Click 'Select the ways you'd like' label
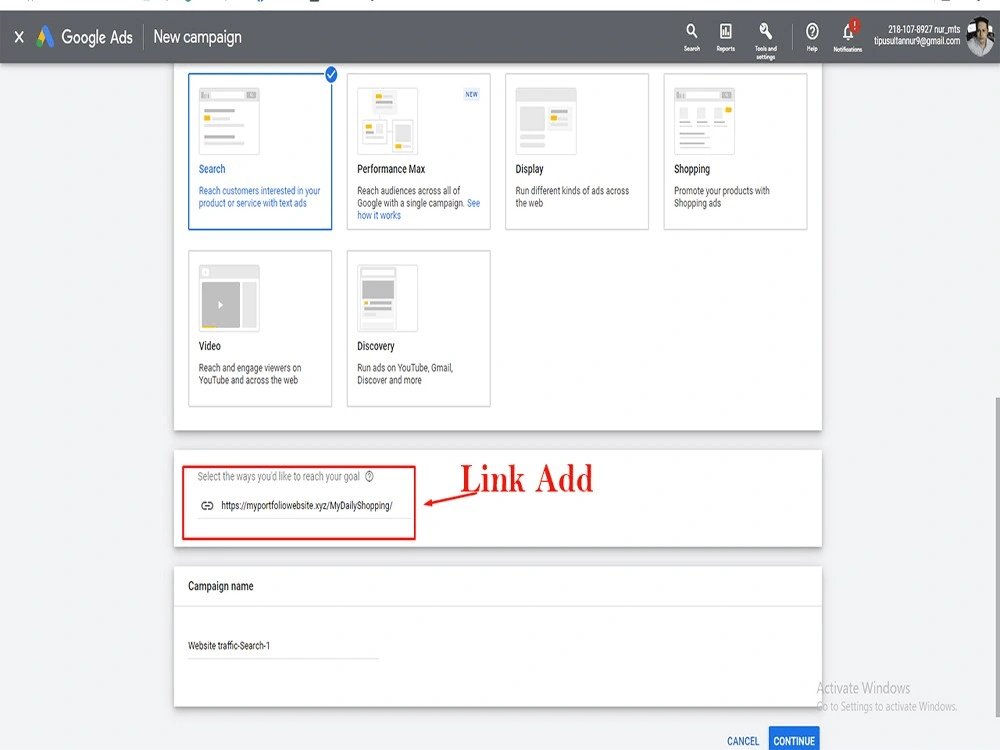Viewport: 1000px width, 750px height. (279, 476)
